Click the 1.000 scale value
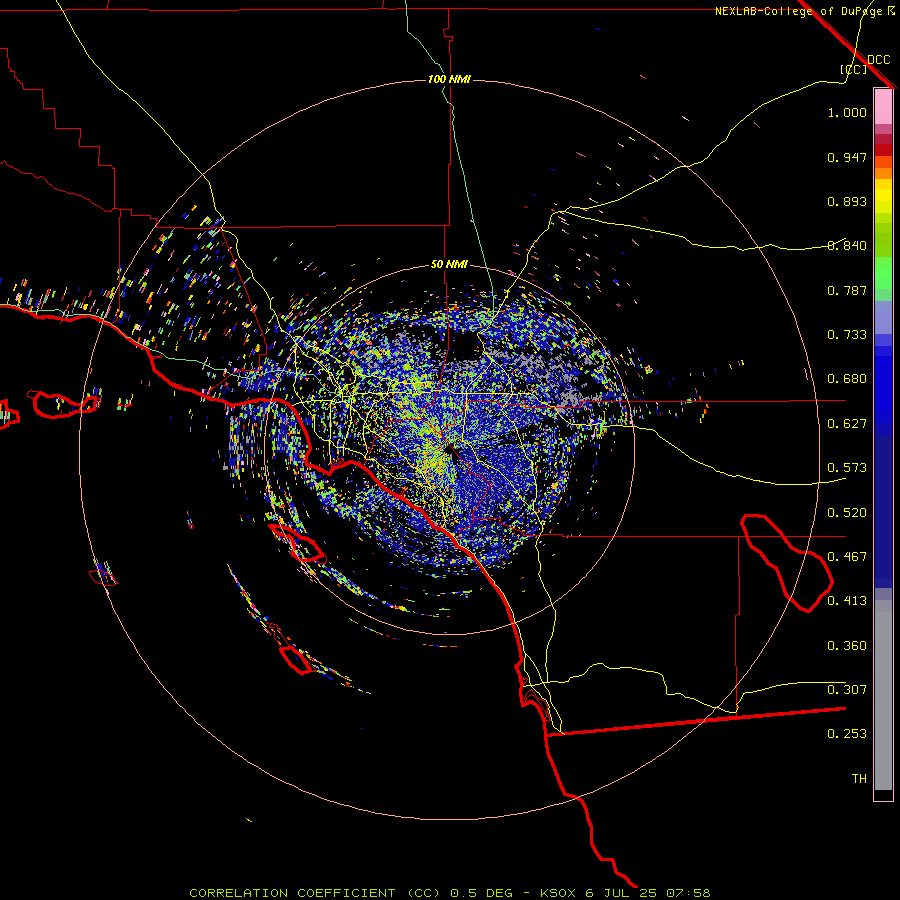Viewport: 900px width, 900px height. coord(847,112)
